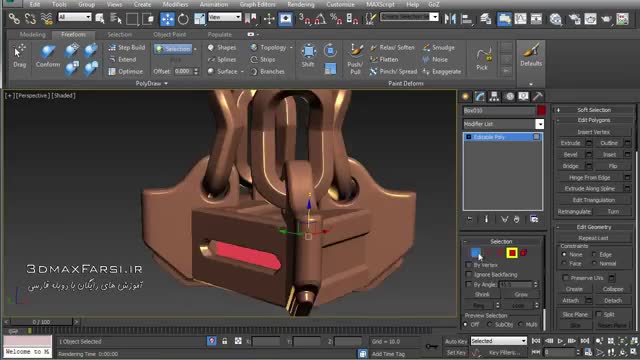Collapse the Edit Geometry rollout
The image size is (640, 360).
[594, 227]
